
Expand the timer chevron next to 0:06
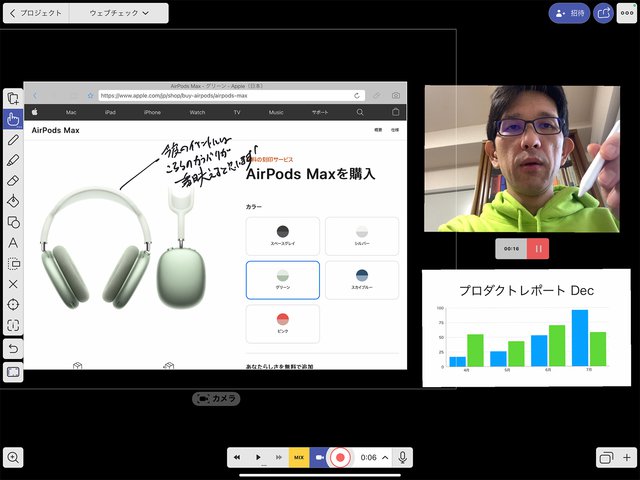point(385,457)
